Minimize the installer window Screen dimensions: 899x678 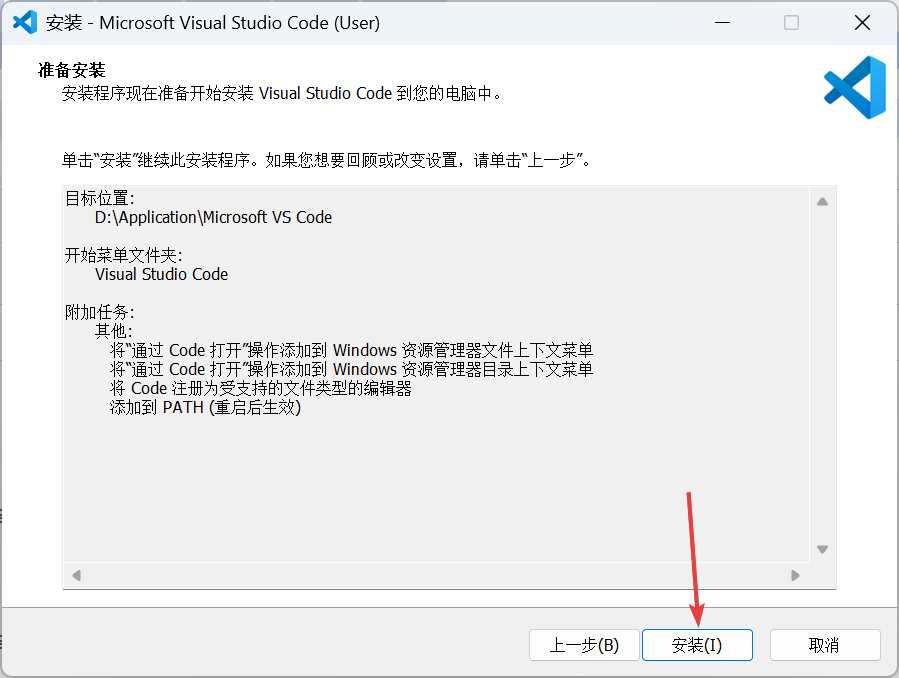(722, 23)
